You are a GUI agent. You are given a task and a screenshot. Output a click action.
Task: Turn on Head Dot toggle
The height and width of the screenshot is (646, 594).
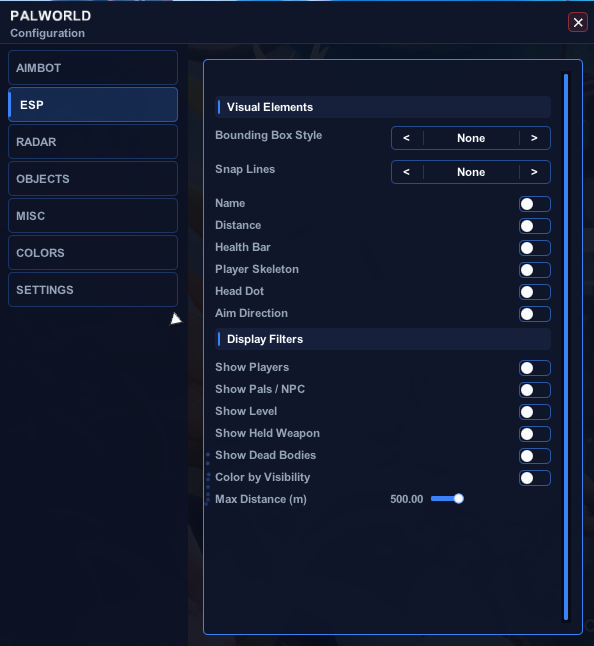click(x=535, y=292)
